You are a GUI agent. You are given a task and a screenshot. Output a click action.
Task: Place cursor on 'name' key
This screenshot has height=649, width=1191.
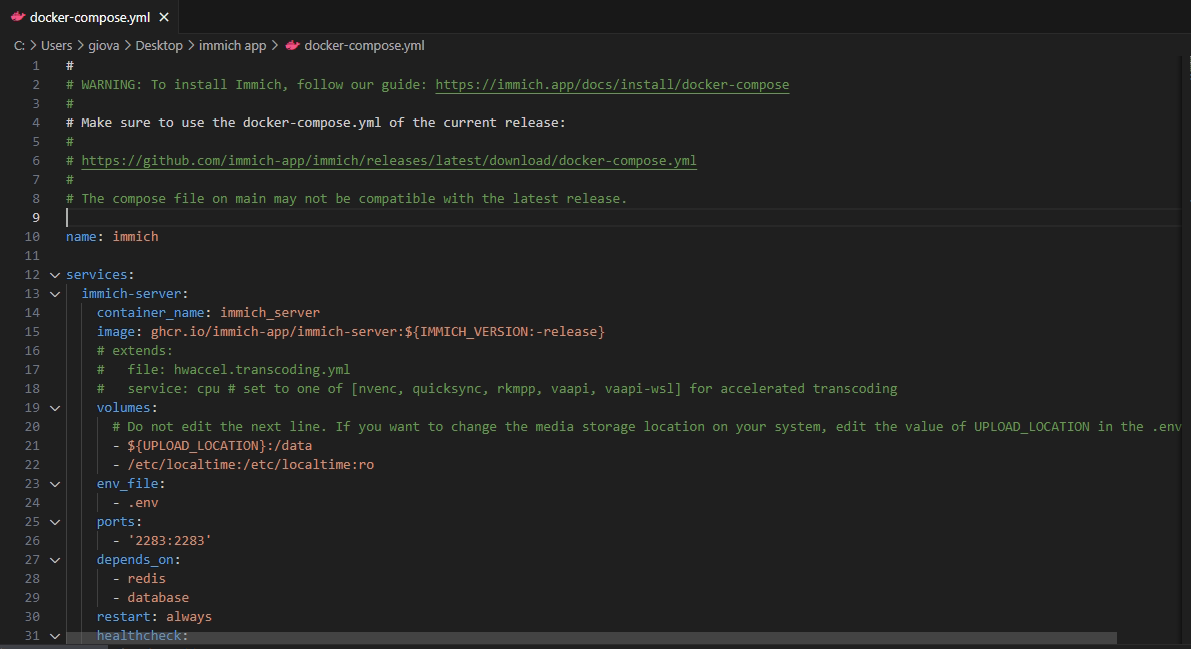[x=81, y=236]
